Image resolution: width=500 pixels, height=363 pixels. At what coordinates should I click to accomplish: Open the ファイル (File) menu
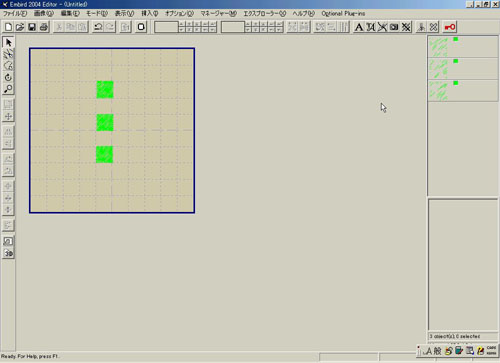coord(15,13)
